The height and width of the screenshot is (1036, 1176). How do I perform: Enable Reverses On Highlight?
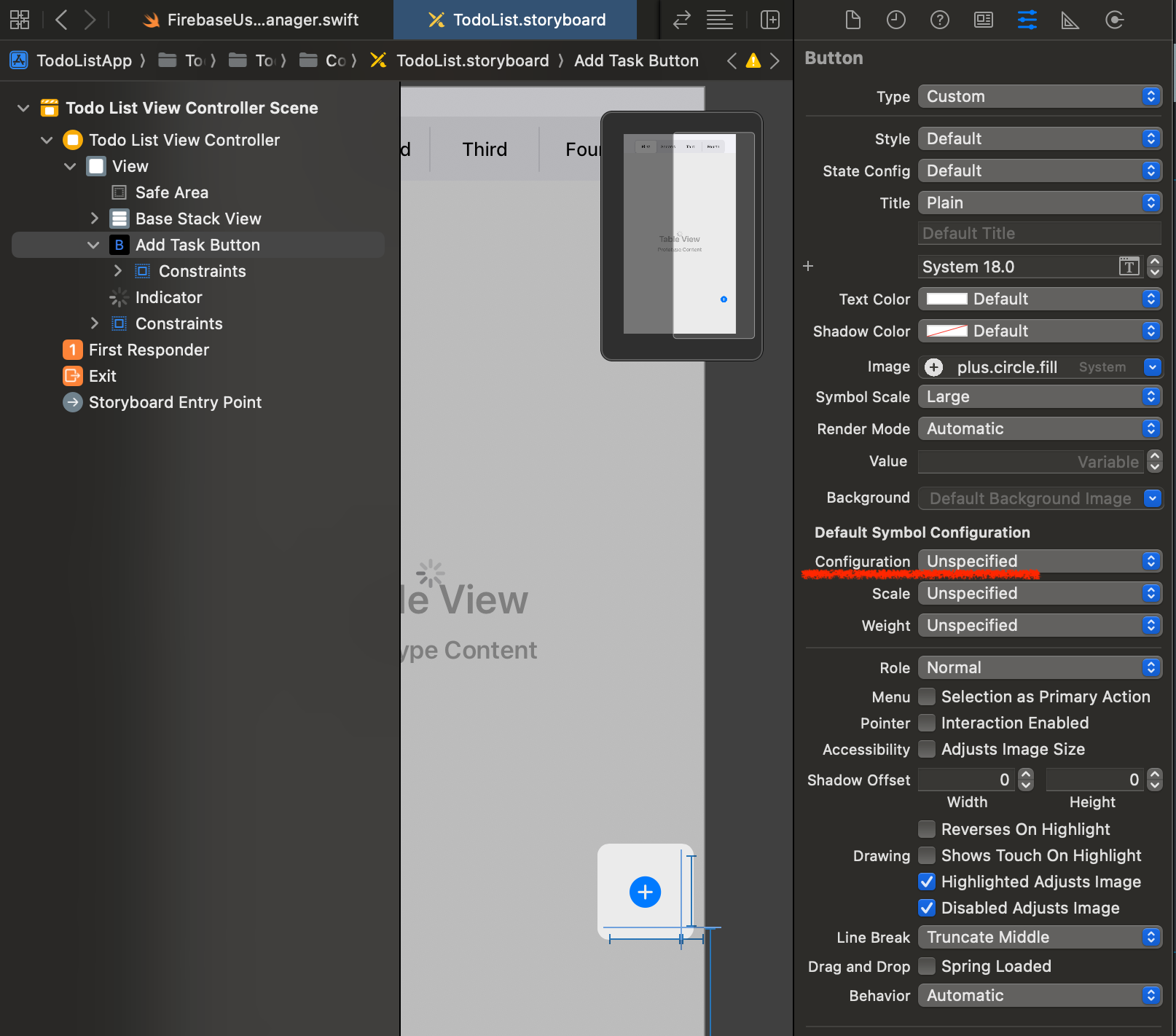pyautogui.click(x=927, y=829)
